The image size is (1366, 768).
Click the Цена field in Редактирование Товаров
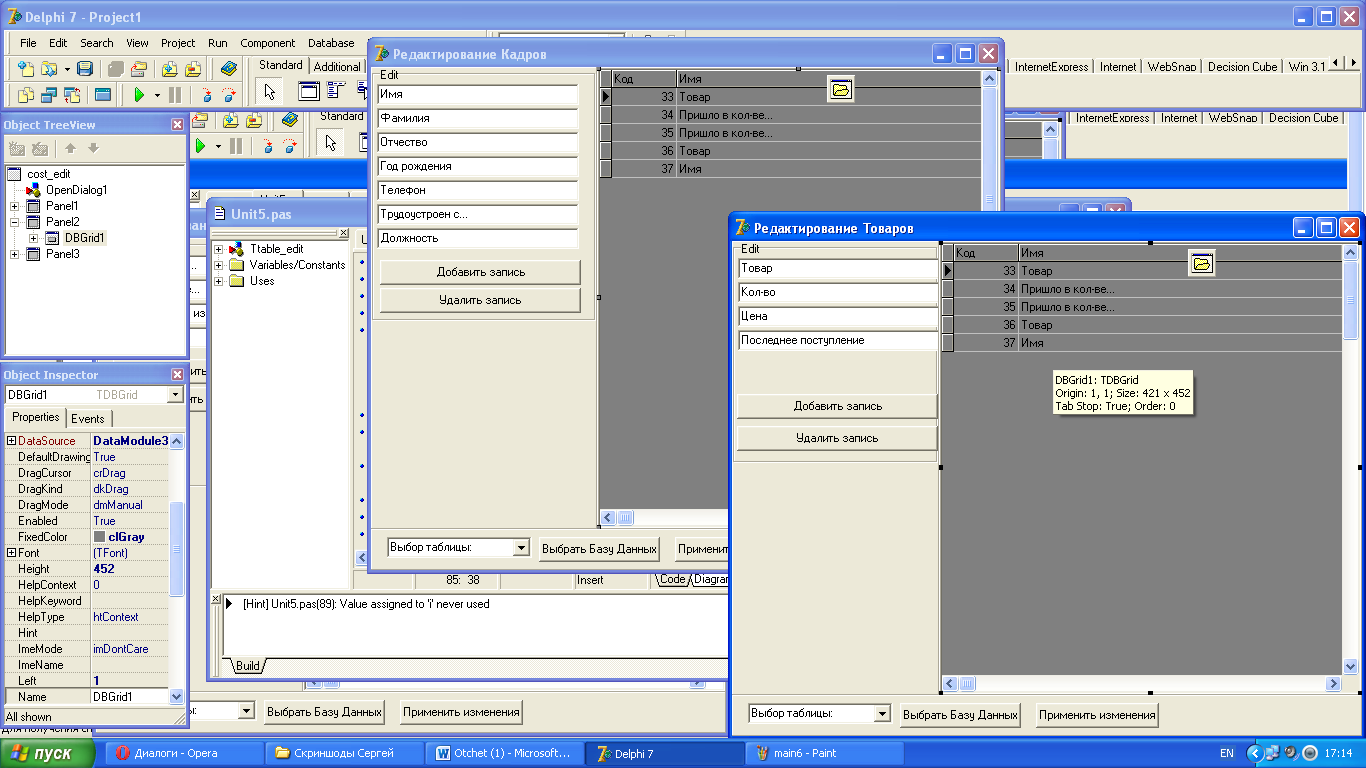click(x=838, y=316)
